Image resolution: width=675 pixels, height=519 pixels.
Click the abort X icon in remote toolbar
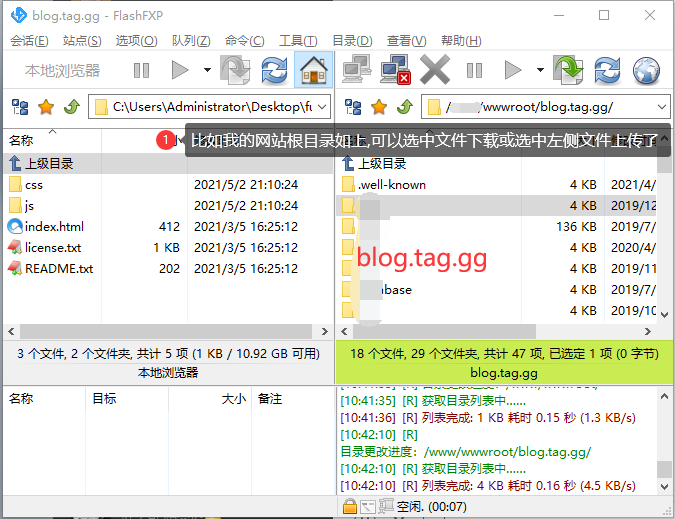coord(435,71)
